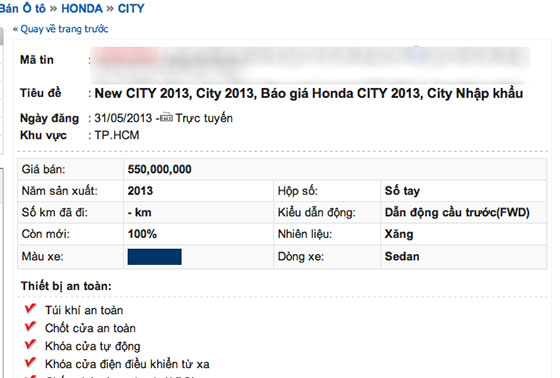Click the listing title New CITY 2013
This screenshot has height=378, width=560.
(x=309, y=94)
